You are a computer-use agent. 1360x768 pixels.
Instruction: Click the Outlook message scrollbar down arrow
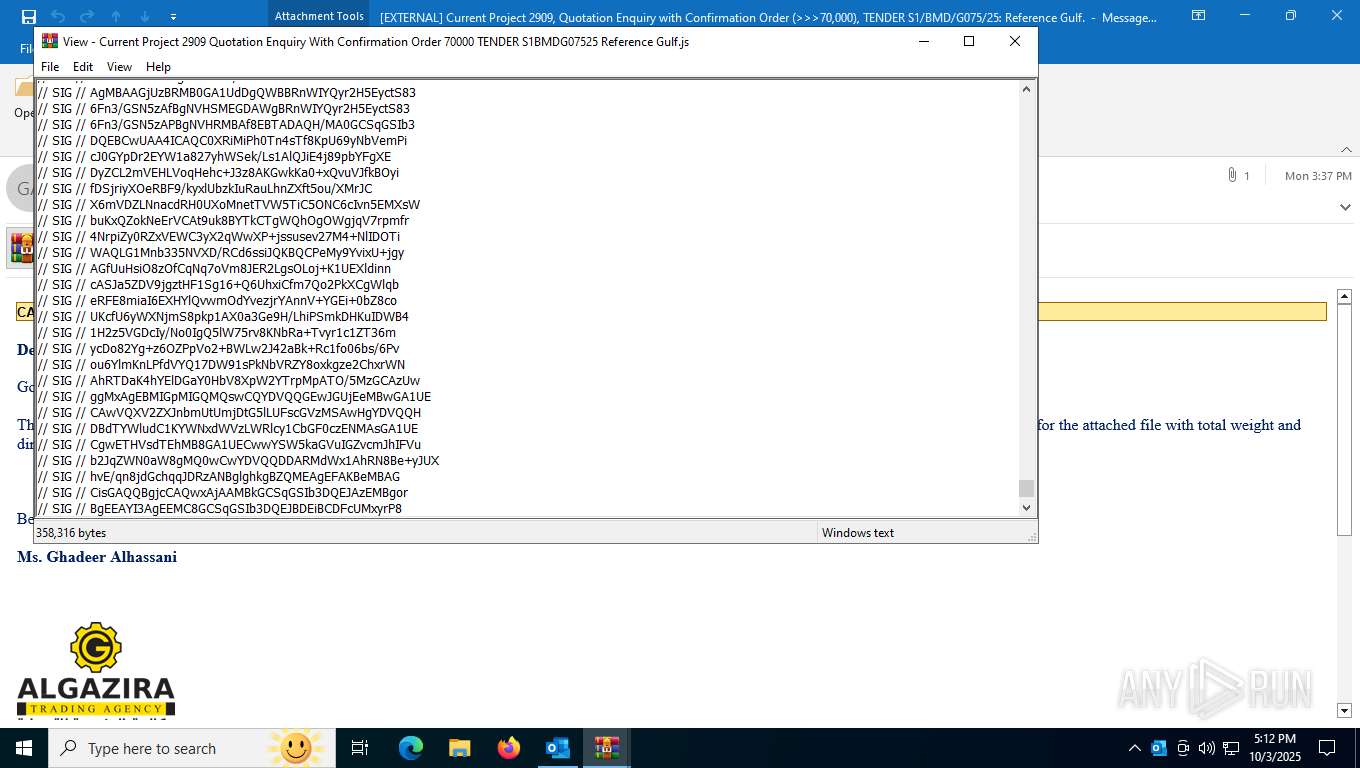click(x=1345, y=710)
